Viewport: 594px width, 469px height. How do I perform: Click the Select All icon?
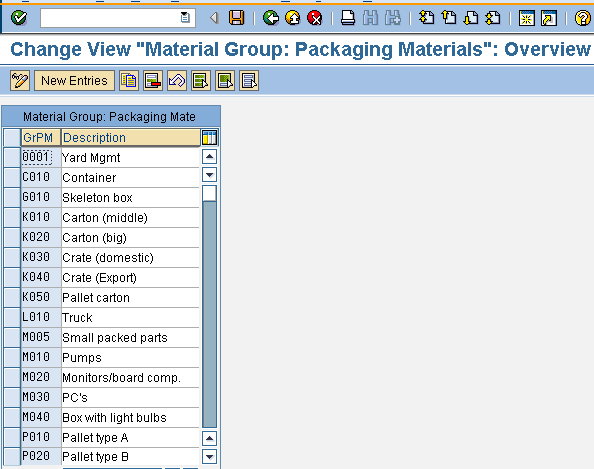tap(201, 80)
